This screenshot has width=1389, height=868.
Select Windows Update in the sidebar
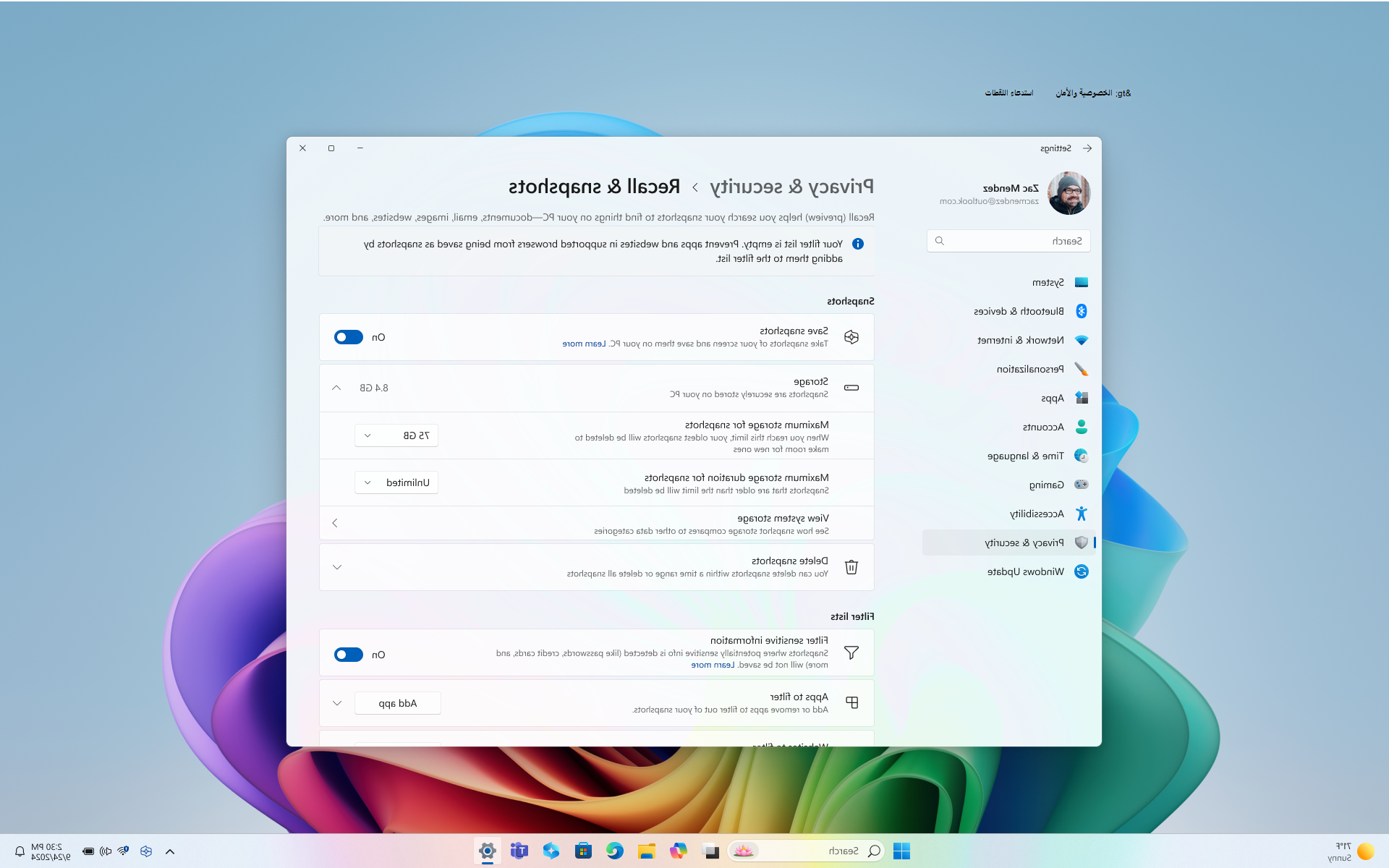1009,571
